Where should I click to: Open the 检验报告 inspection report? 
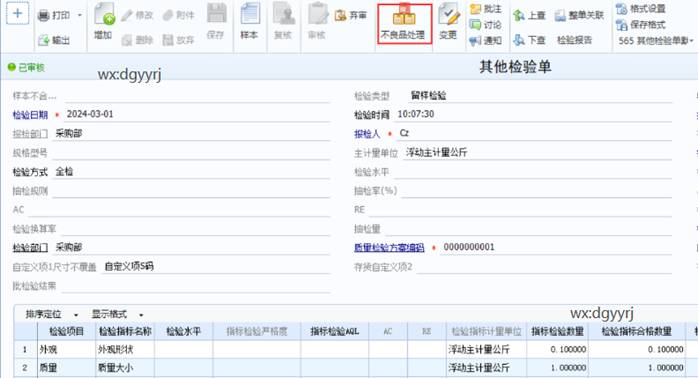[575, 41]
